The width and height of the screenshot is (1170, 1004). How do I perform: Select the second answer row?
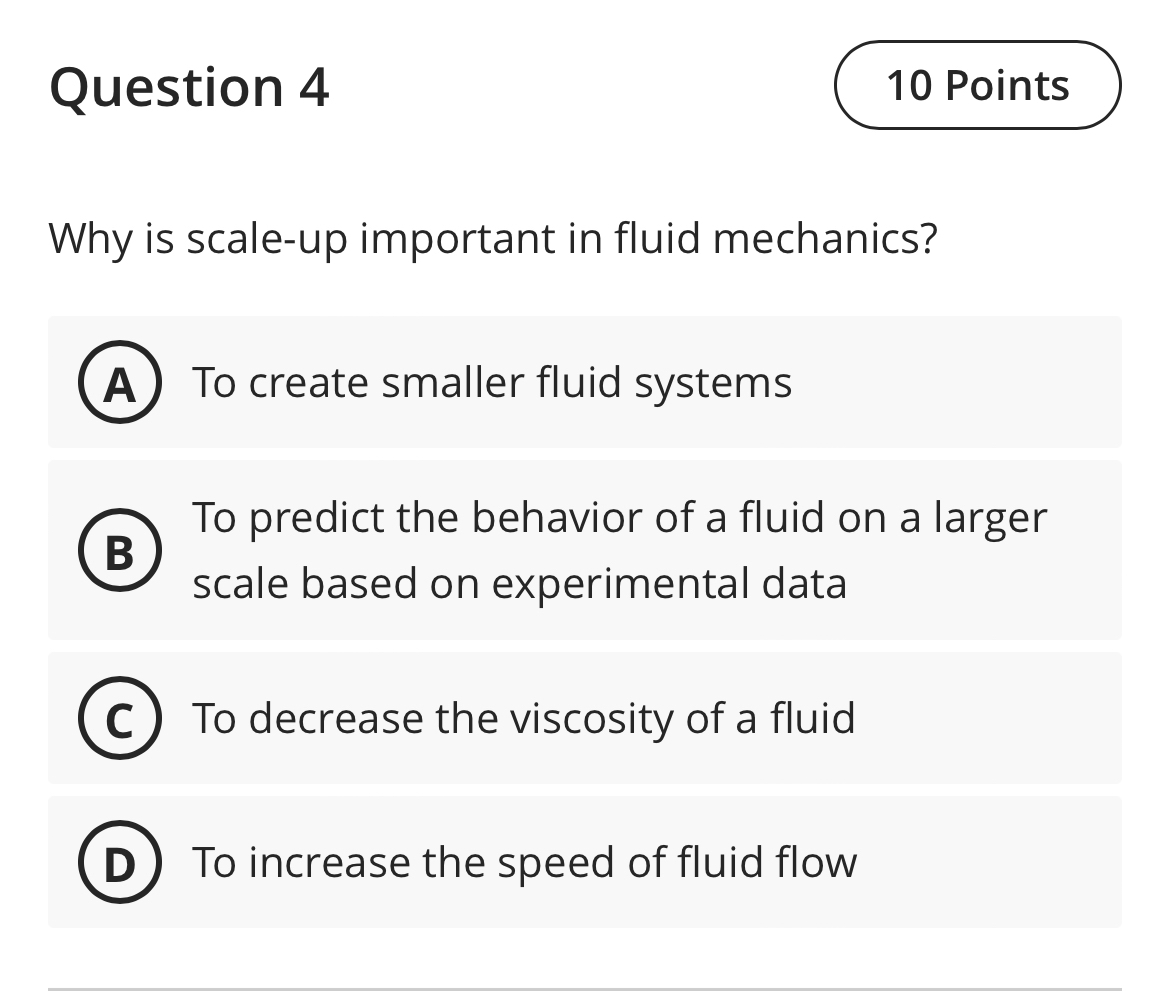pyautogui.click(x=584, y=549)
